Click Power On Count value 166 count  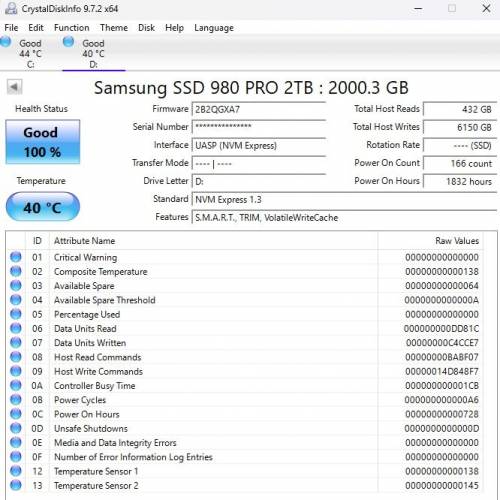coord(460,163)
